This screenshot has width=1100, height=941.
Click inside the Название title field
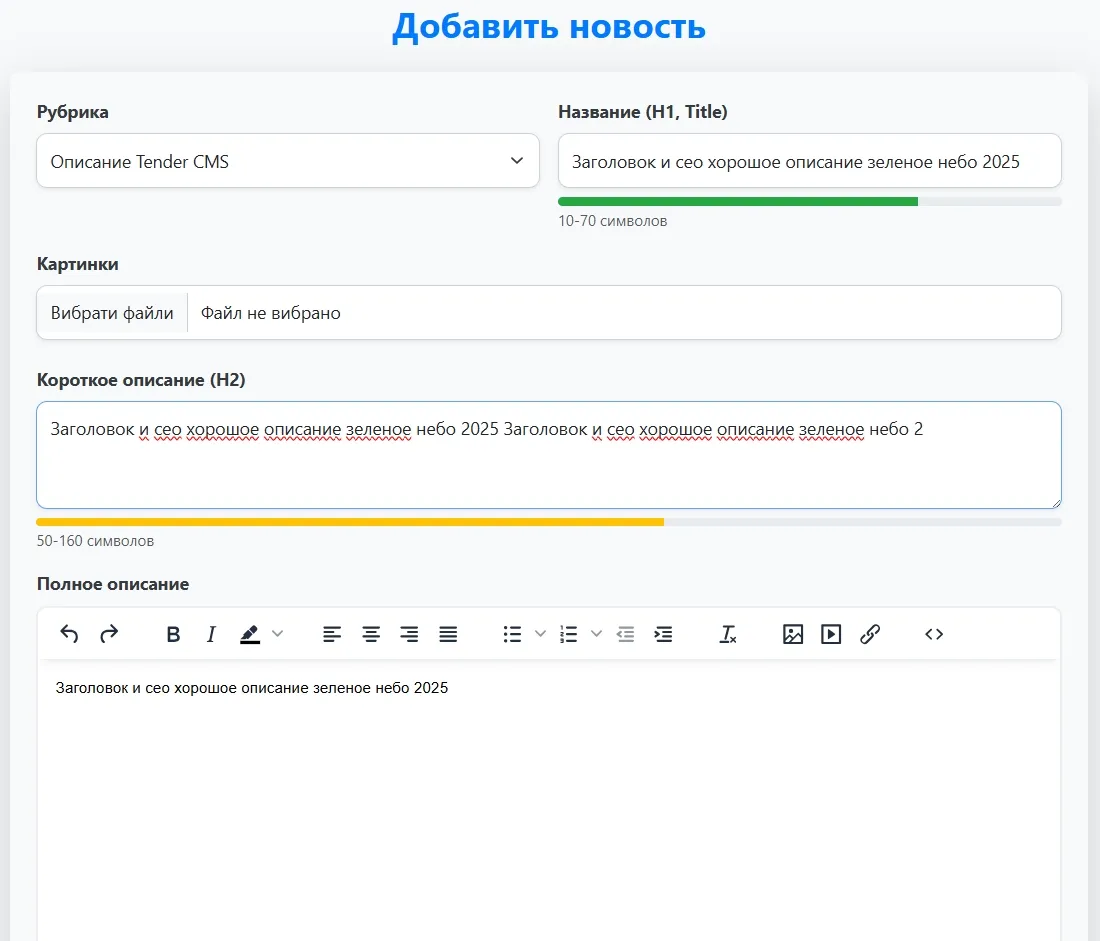coord(808,160)
